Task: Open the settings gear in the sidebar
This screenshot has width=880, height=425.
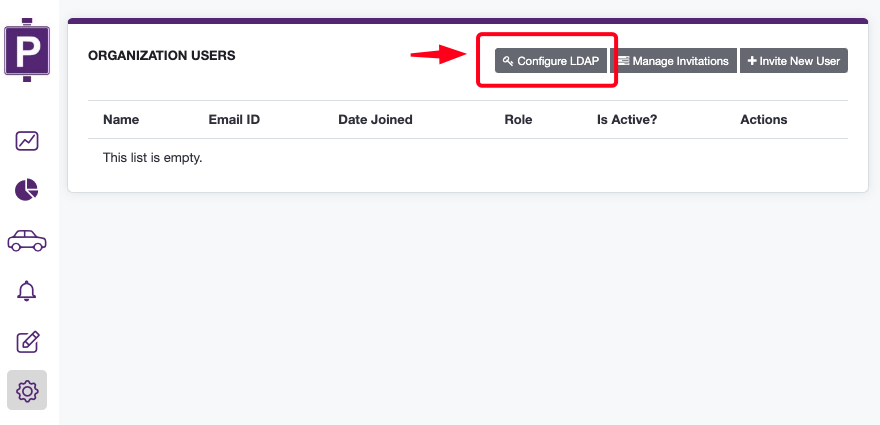Action: 27,391
